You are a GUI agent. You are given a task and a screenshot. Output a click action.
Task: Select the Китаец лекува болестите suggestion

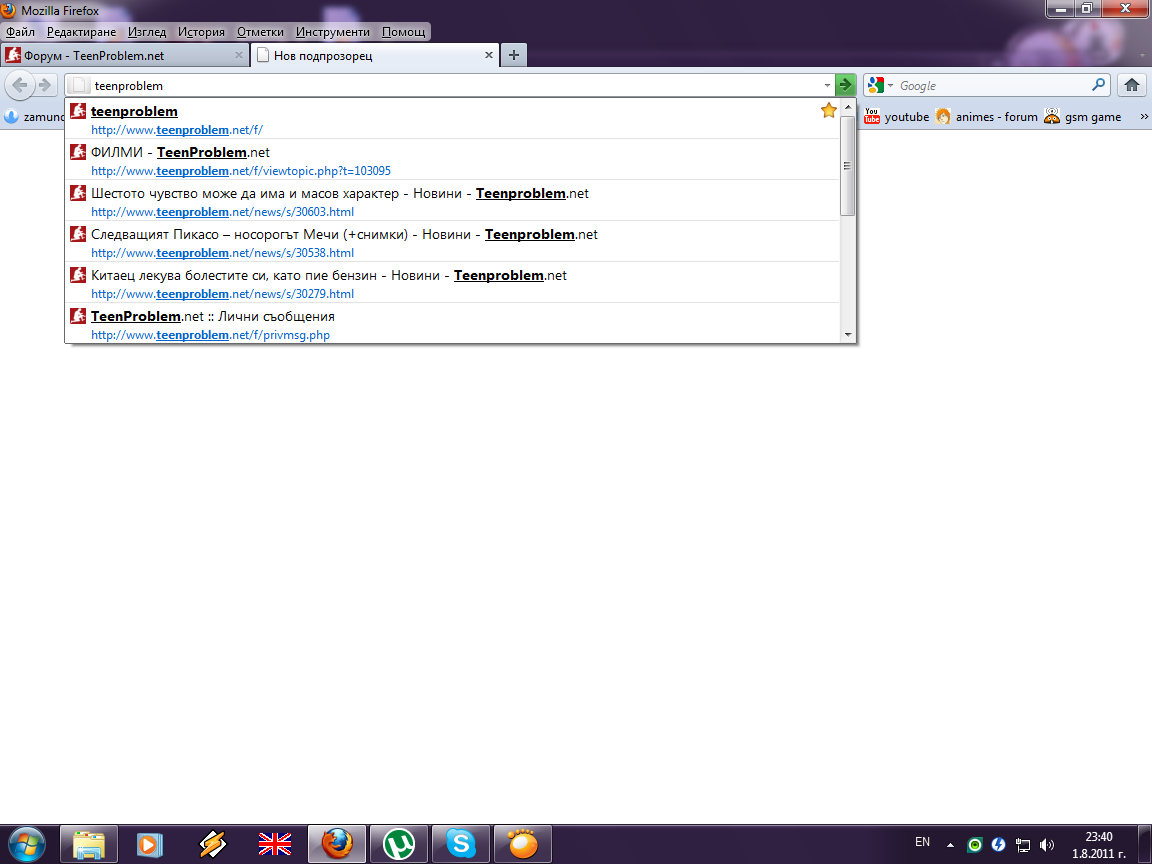coord(452,284)
